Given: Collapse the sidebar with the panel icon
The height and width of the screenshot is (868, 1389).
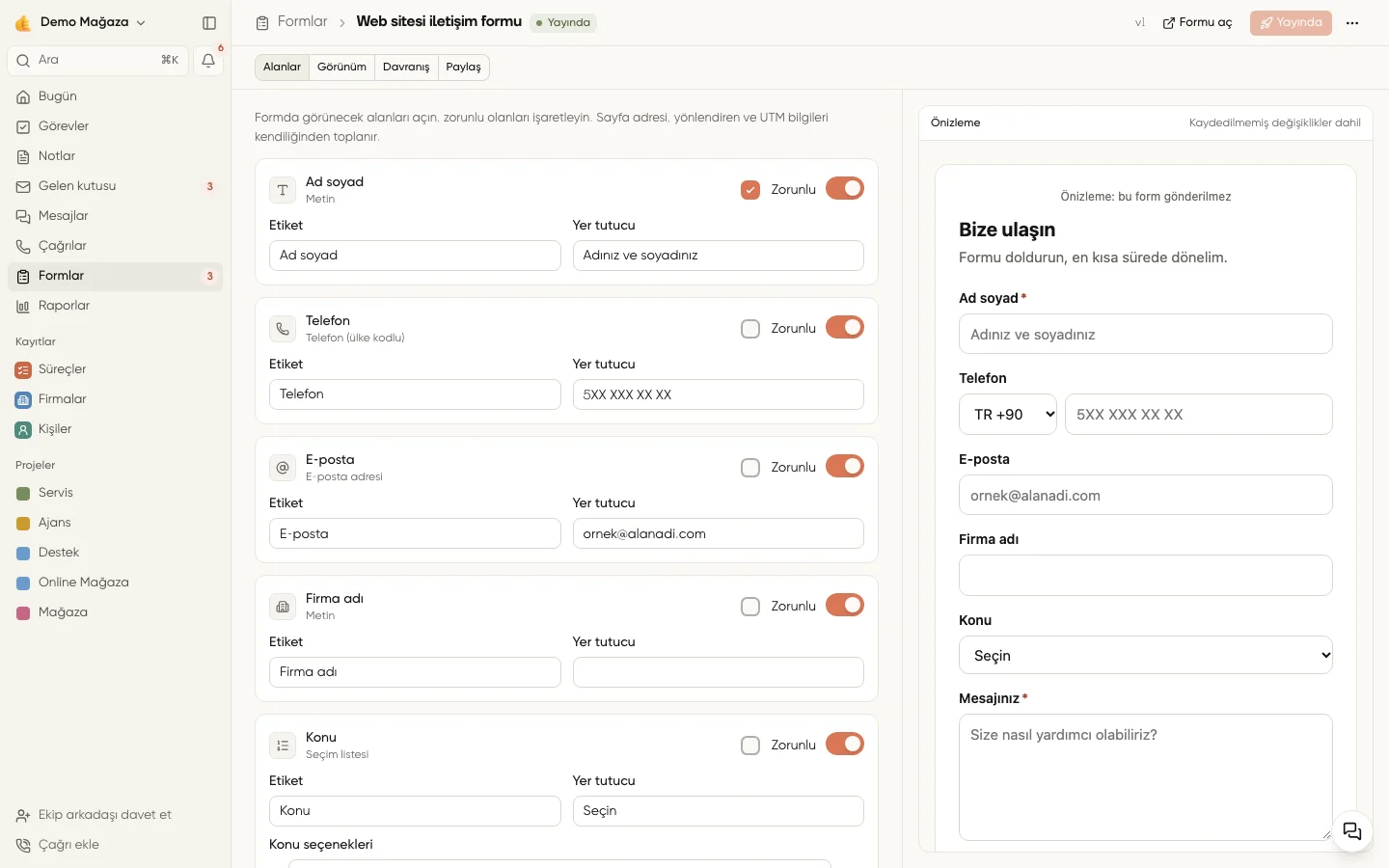Looking at the screenshot, I should (209, 22).
